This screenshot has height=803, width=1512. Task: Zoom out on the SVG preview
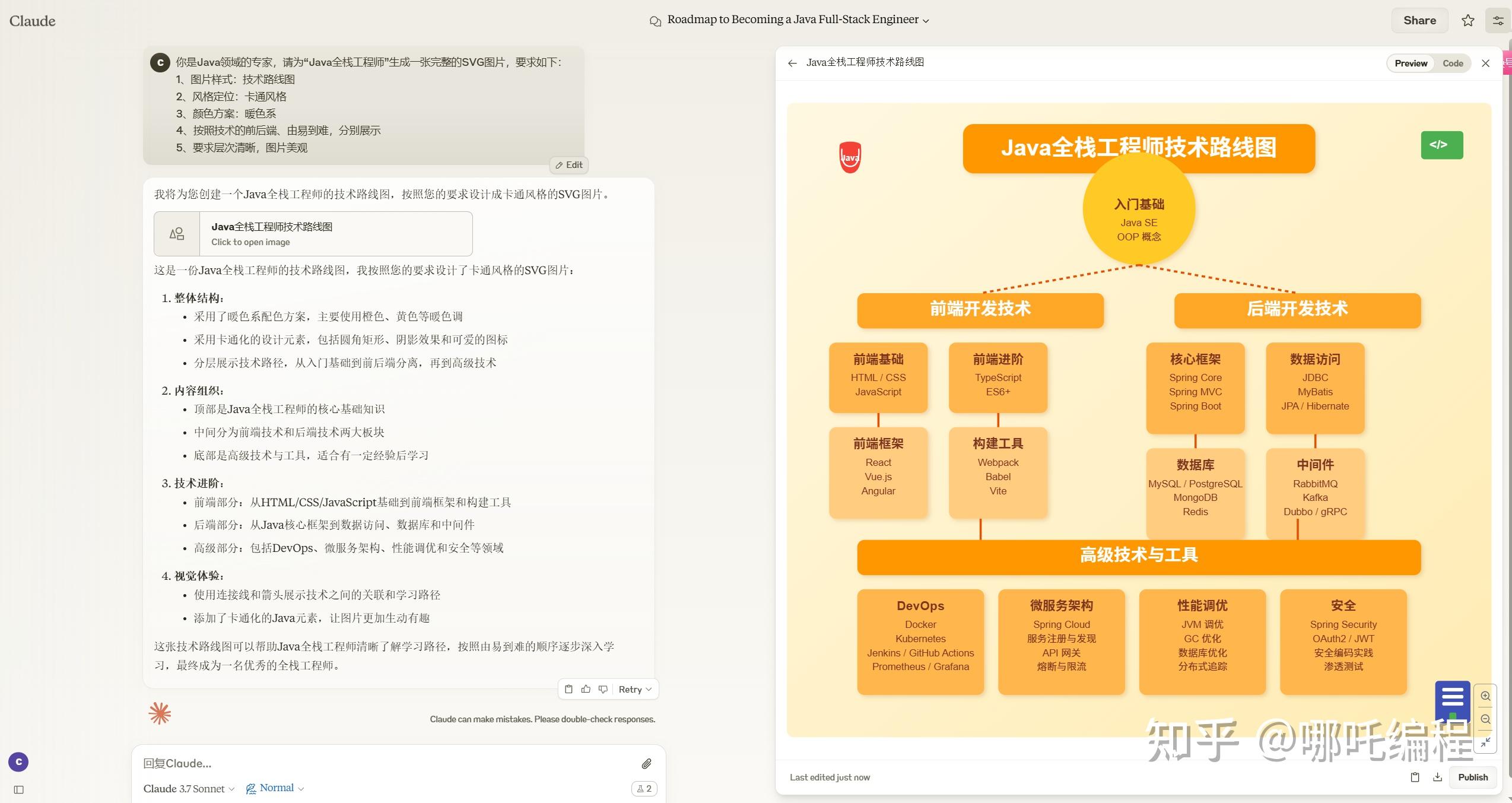pos(1485,719)
